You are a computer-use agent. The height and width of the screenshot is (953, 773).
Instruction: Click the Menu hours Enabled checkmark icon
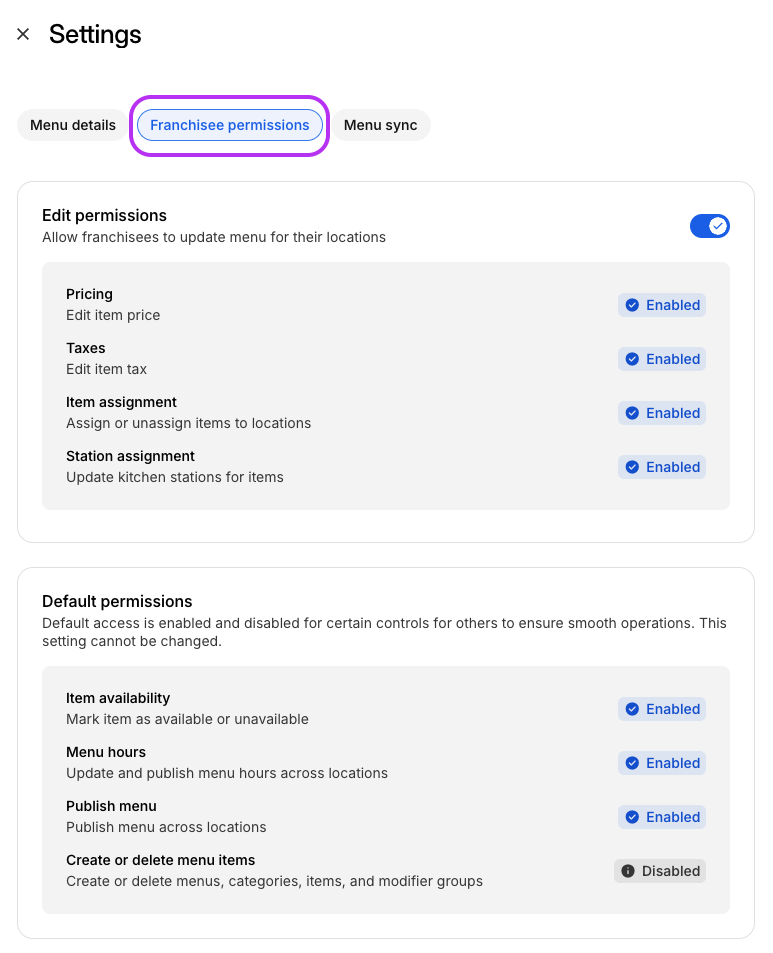point(632,763)
